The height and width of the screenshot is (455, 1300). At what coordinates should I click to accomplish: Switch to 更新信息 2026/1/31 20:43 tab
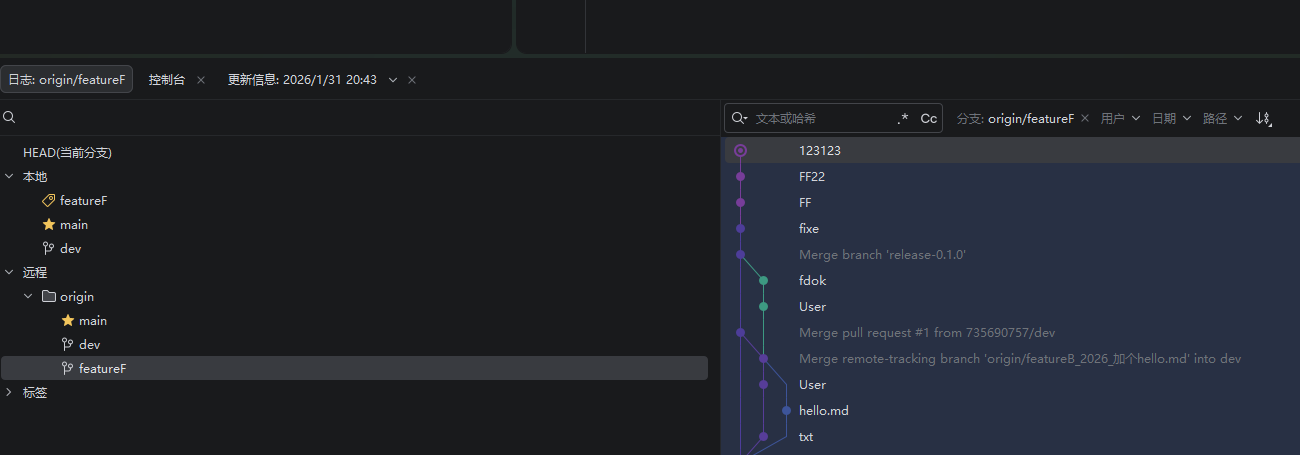click(x=302, y=79)
